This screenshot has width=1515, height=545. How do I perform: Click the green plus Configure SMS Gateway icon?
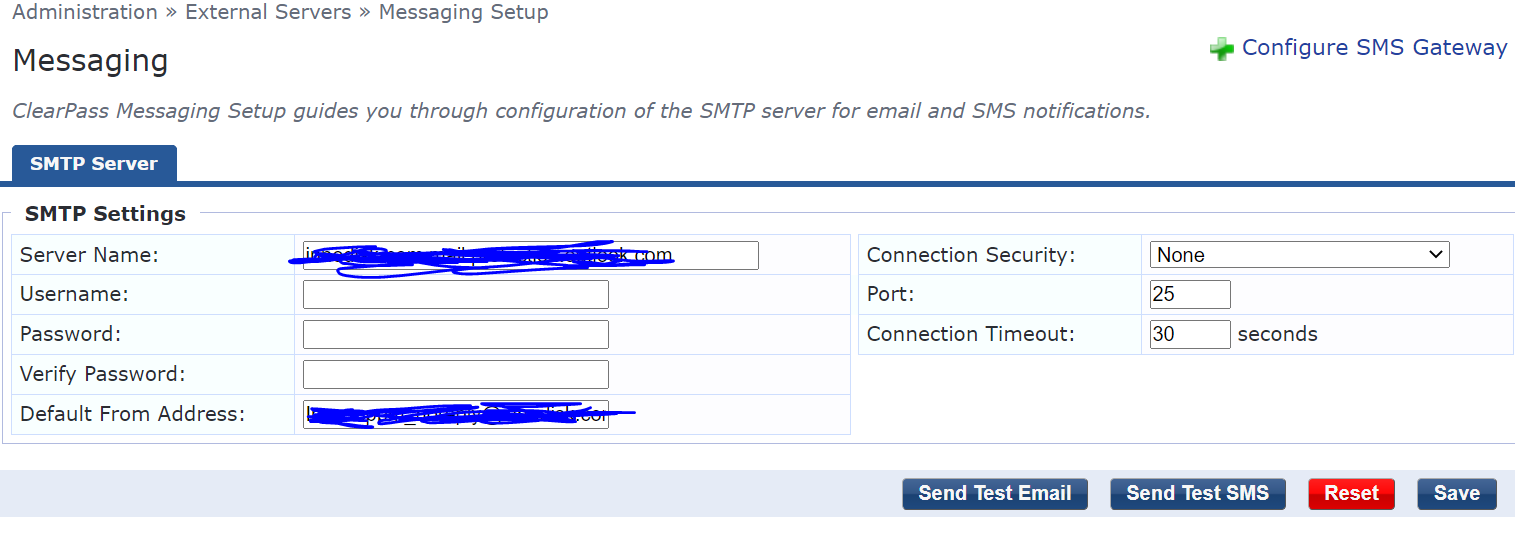click(x=1221, y=49)
